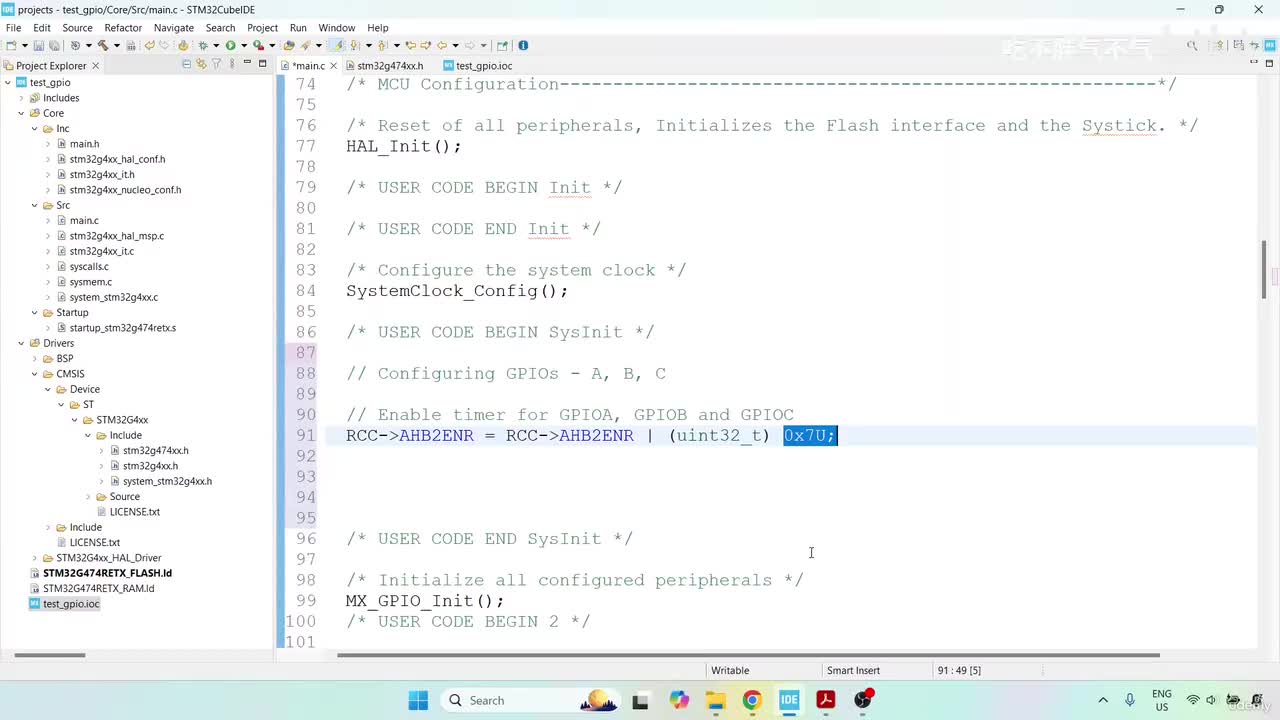The height and width of the screenshot is (720, 1280).
Task: Click the editor horizontal scrollbar
Action: (x=748, y=655)
